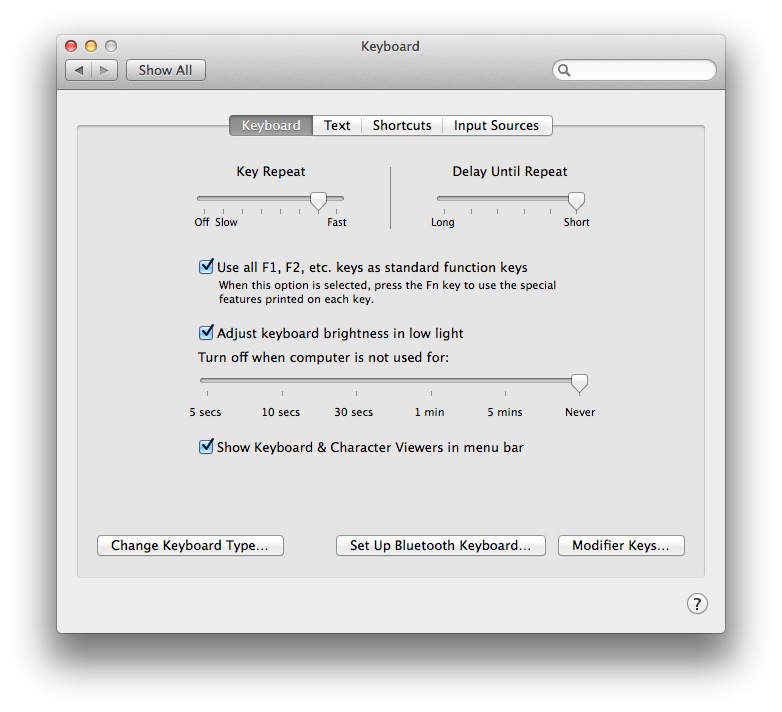Open Set Up Bluetooth Keyboard dialog
This screenshot has height=712, width=782.
click(x=440, y=545)
